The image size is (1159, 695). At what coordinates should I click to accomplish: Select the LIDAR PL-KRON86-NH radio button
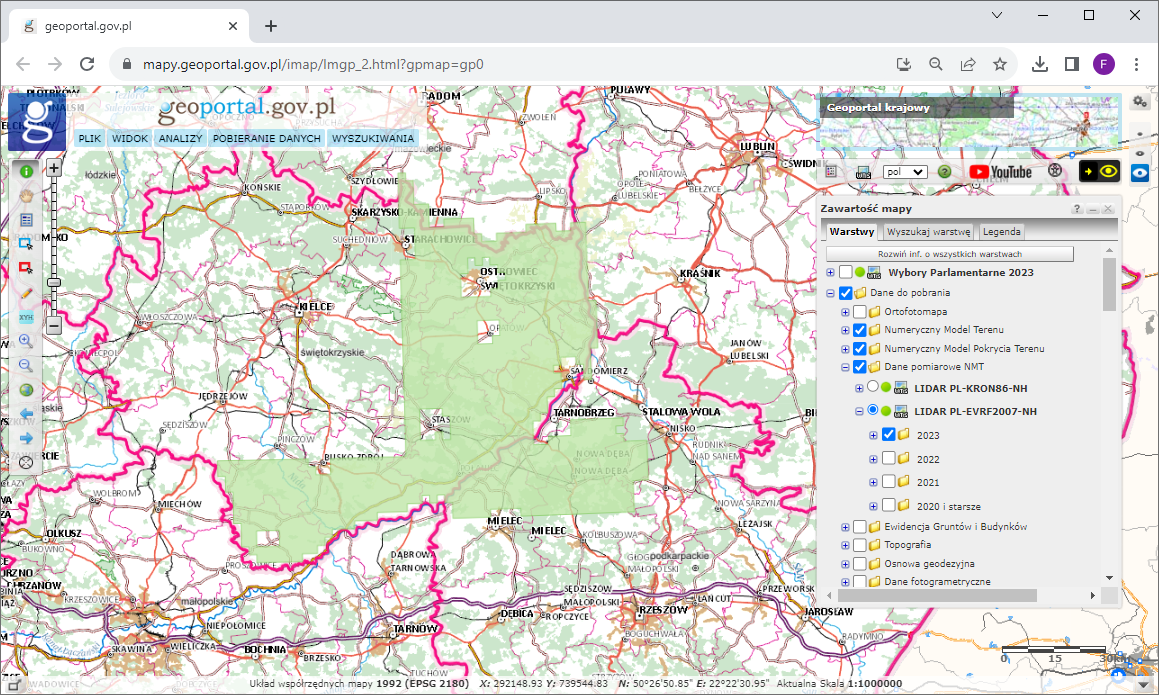click(873, 388)
